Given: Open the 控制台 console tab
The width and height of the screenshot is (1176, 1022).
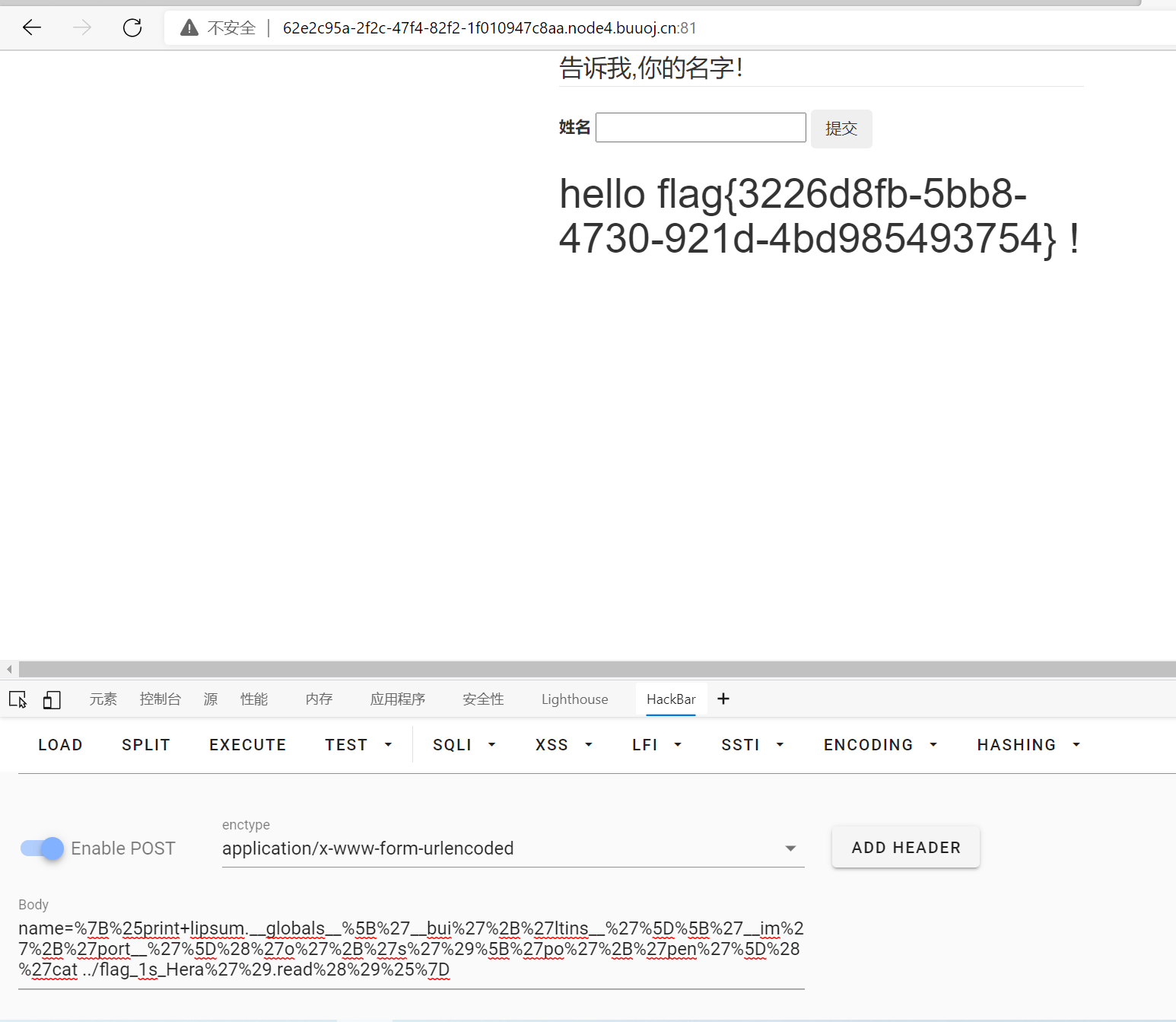Looking at the screenshot, I should 161,699.
